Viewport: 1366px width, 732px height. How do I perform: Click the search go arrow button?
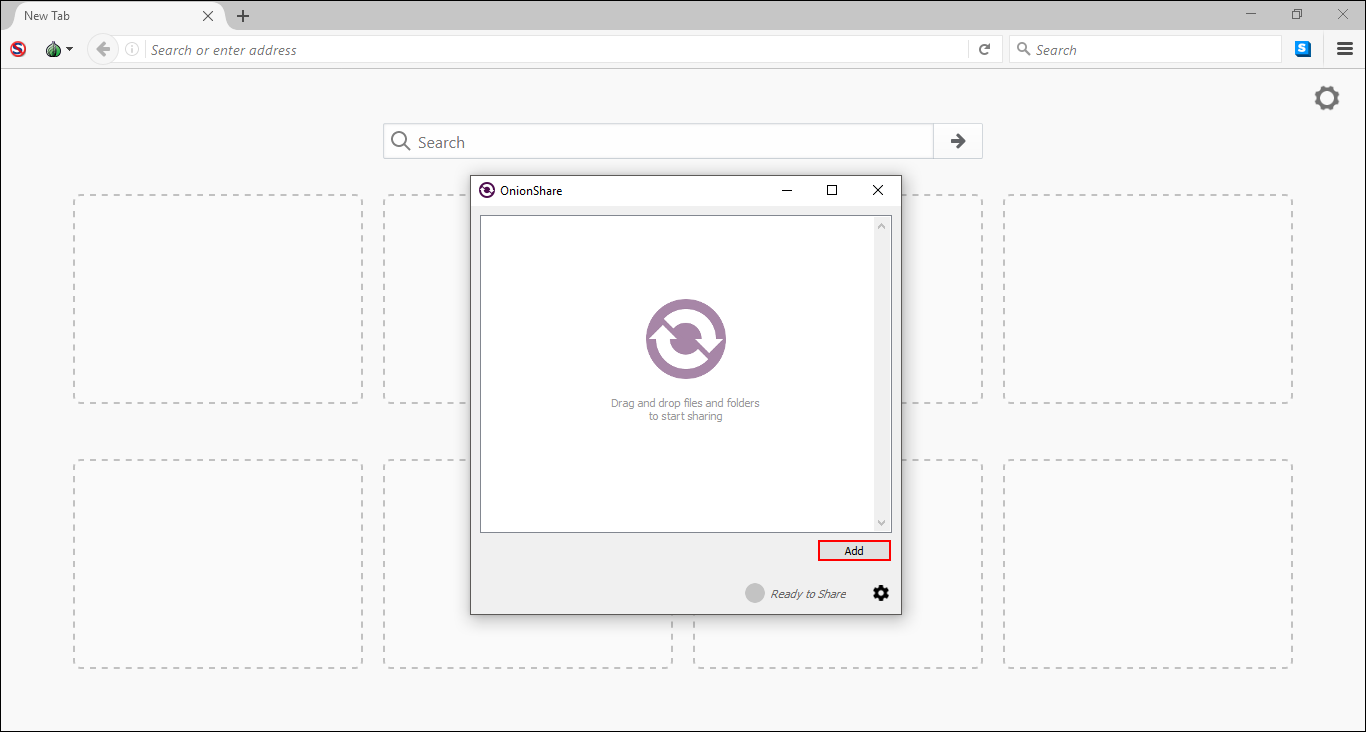pyautogui.click(x=958, y=141)
